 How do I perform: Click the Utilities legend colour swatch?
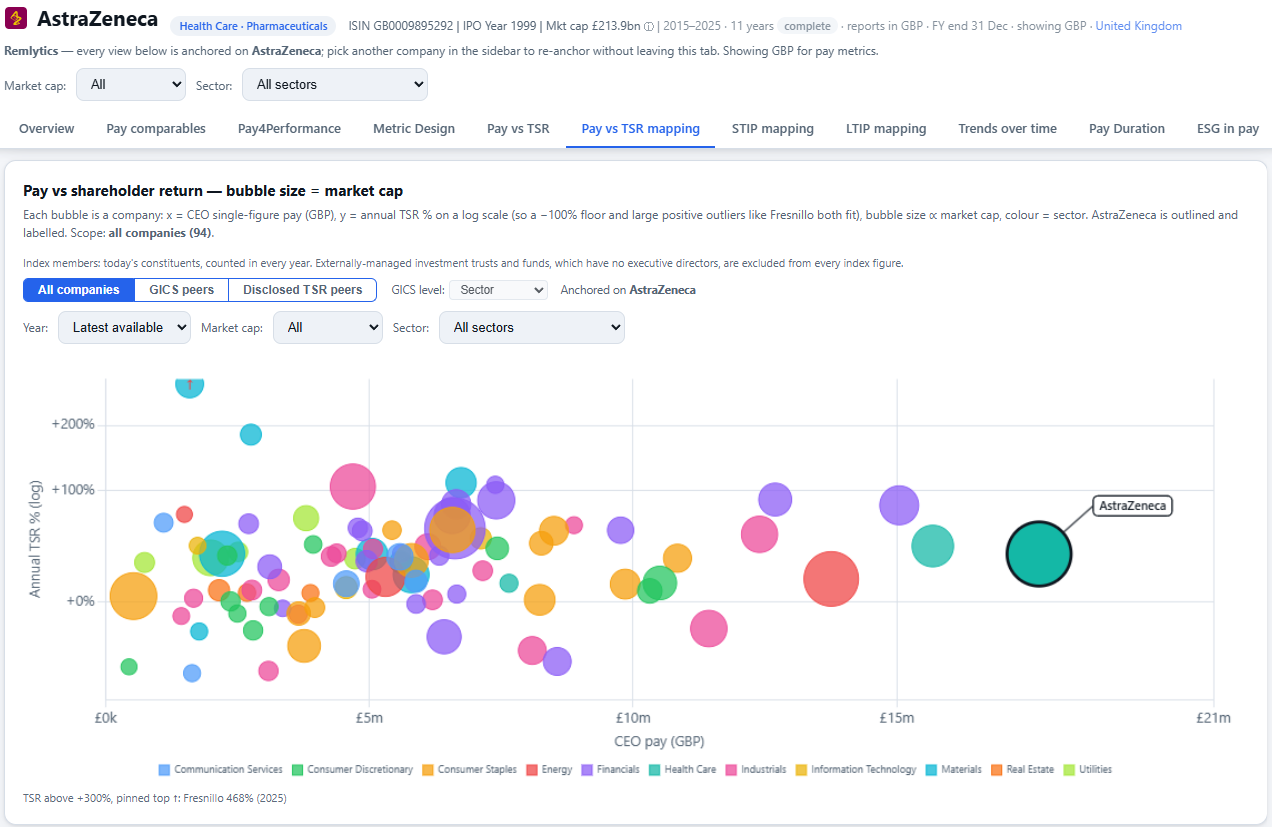[1070, 770]
